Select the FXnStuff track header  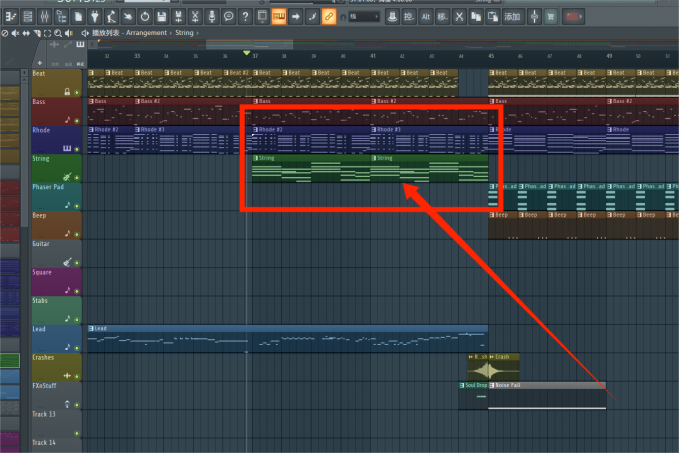coord(56,395)
